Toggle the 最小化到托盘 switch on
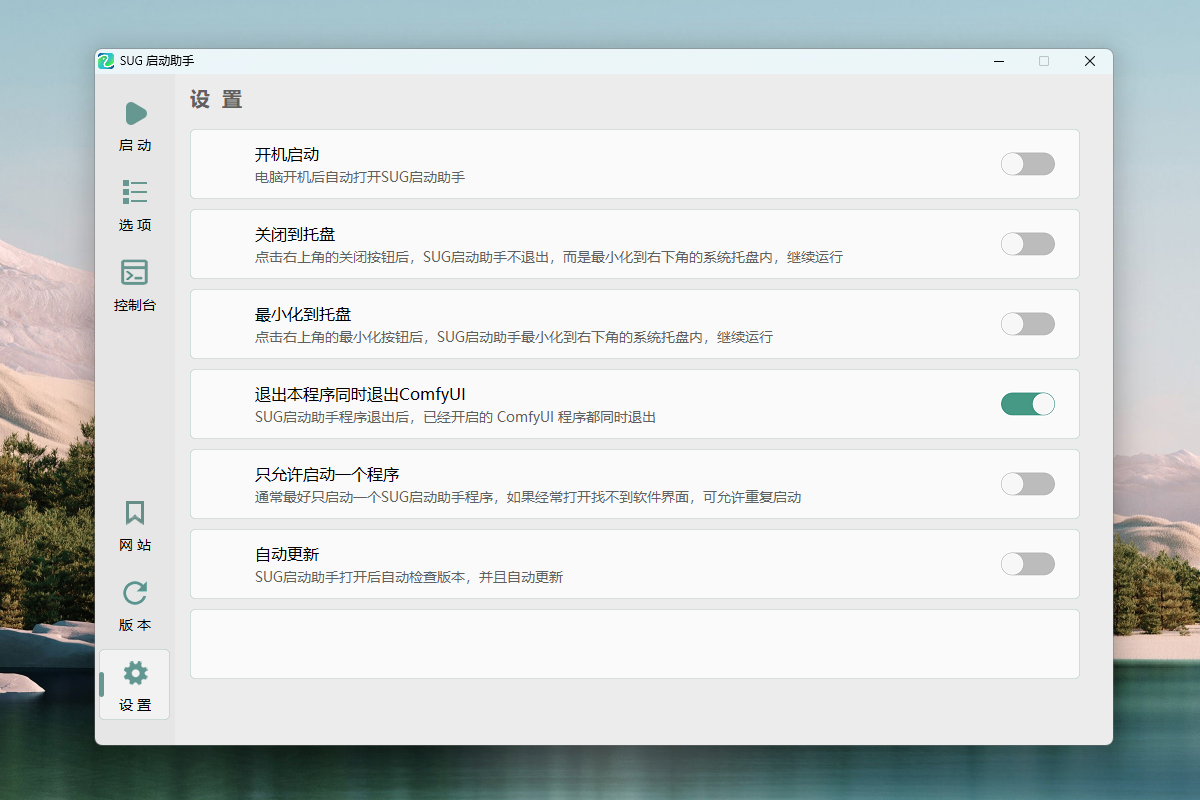Image resolution: width=1200 pixels, height=800 pixels. pyautogui.click(x=1027, y=324)
